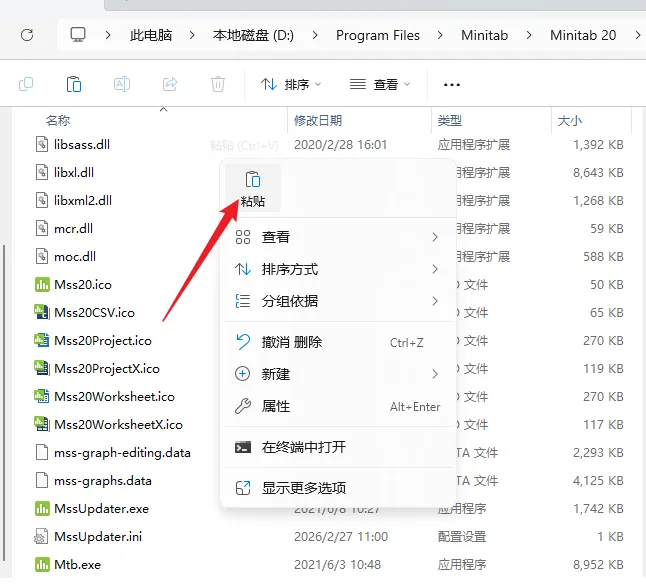
Task: Click the MssUpdater.ini settings file icon
Action: 41,537
